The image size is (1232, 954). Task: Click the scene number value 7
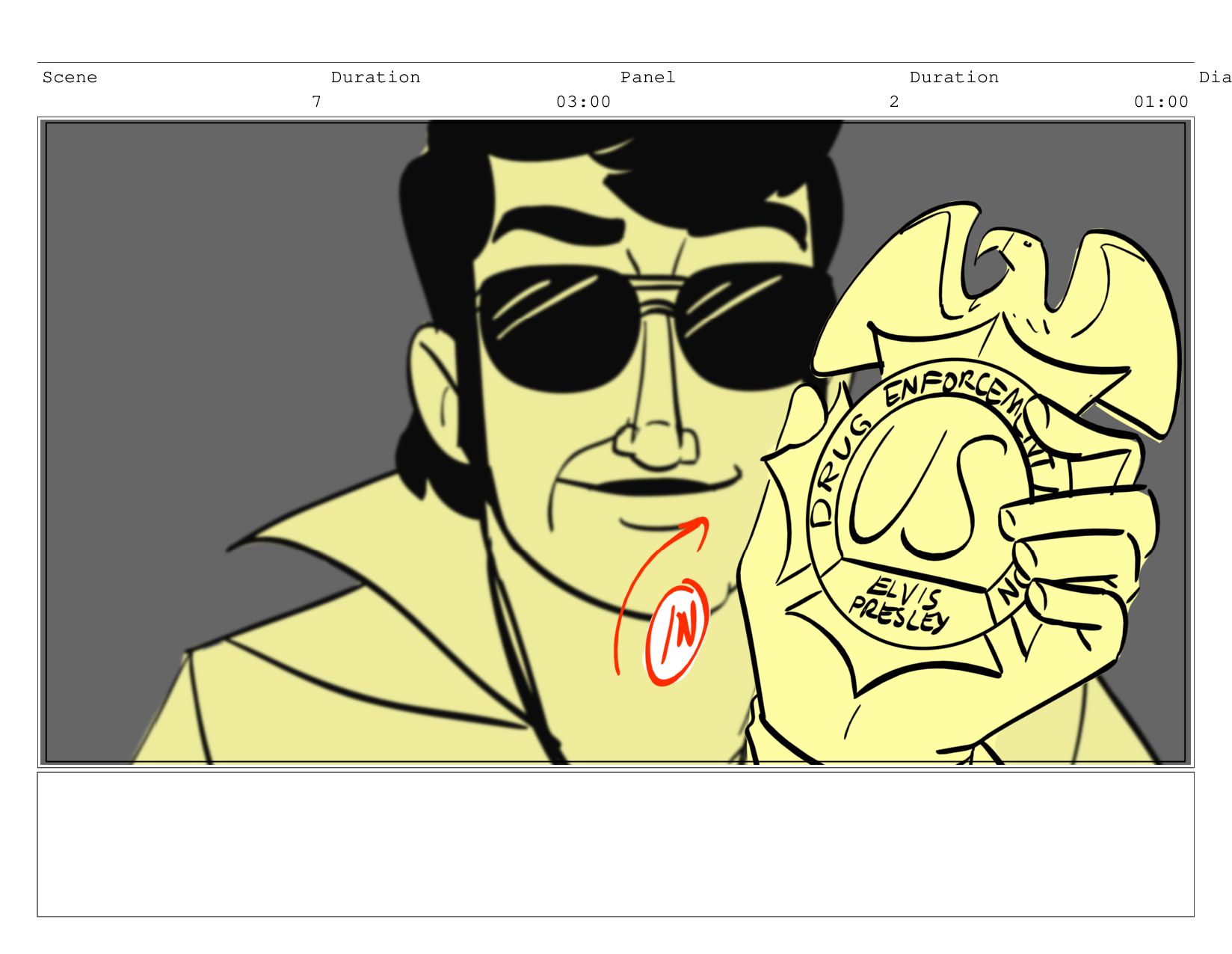click(316, 102)
